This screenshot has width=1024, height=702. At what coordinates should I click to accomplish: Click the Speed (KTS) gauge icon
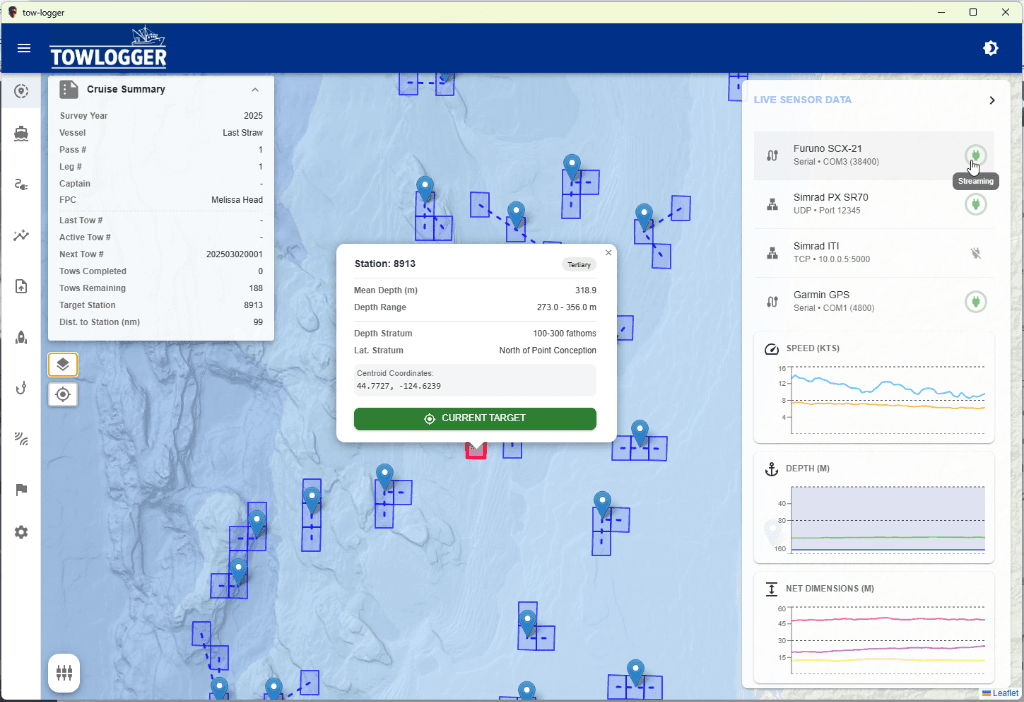point(771,349)
